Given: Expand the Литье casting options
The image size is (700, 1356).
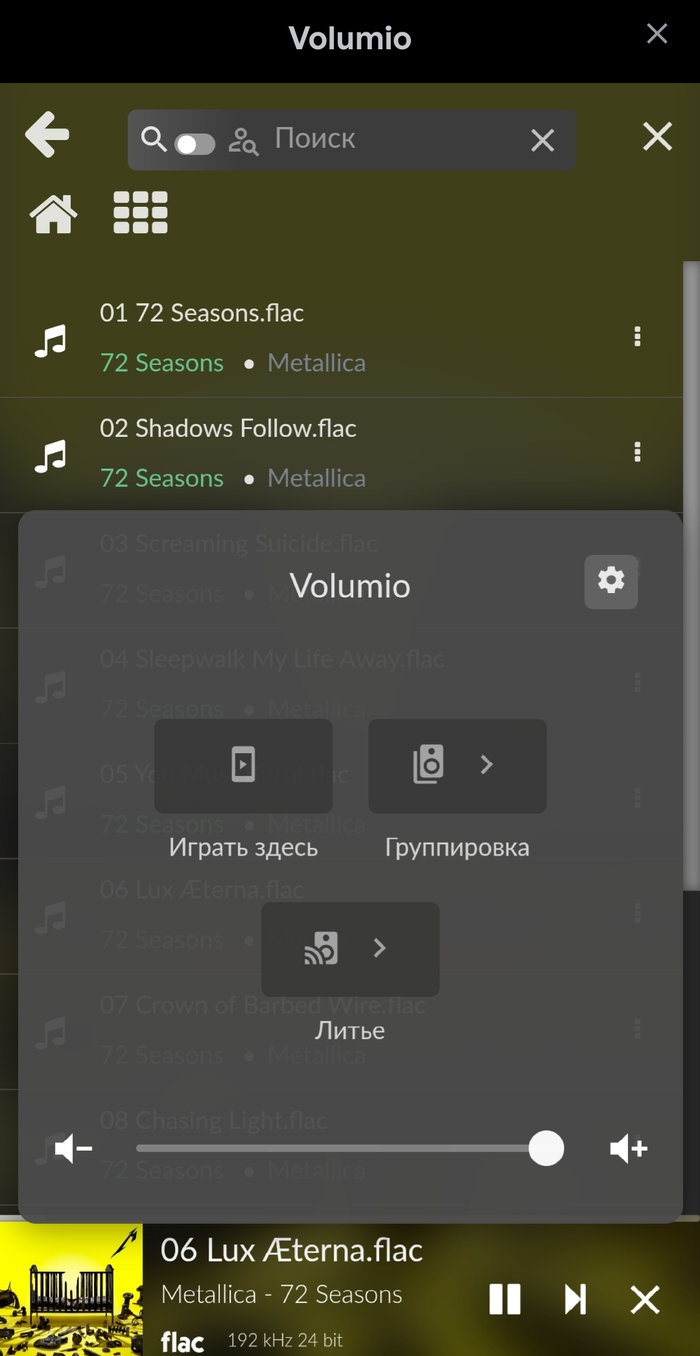Looking at the screenshot, I should point(350,949).
